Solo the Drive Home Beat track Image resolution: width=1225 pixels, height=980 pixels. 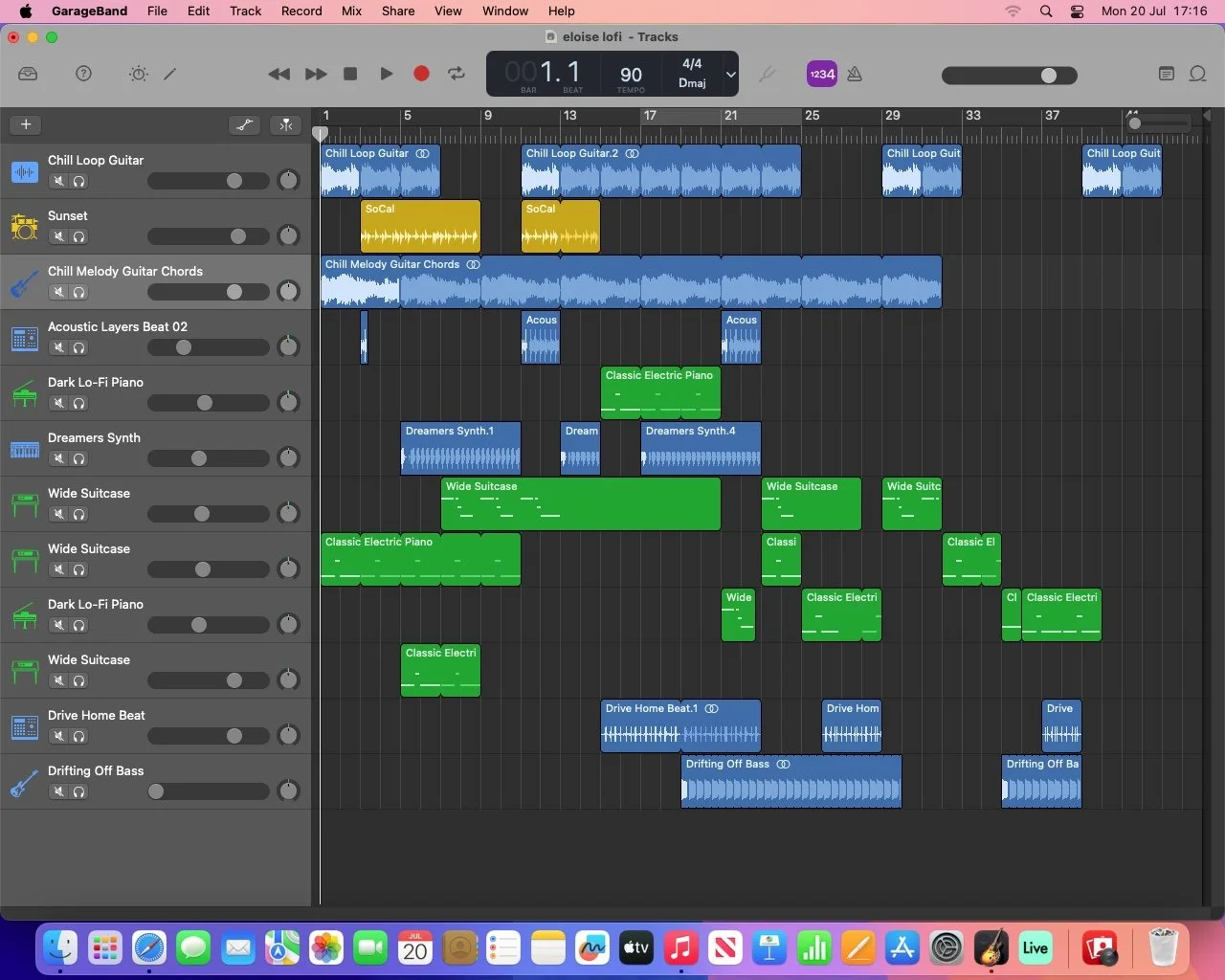(x=79, y=736)
